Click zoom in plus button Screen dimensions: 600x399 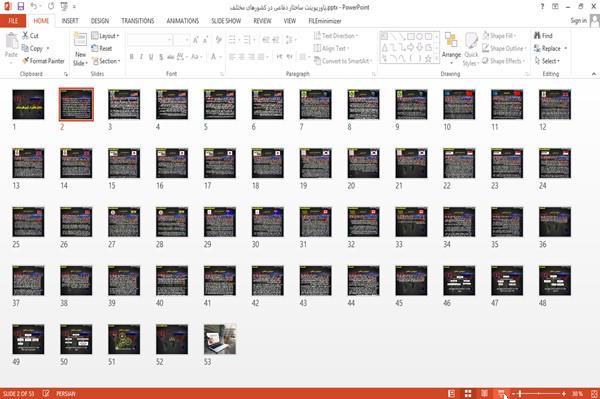(x=564, y=394)
